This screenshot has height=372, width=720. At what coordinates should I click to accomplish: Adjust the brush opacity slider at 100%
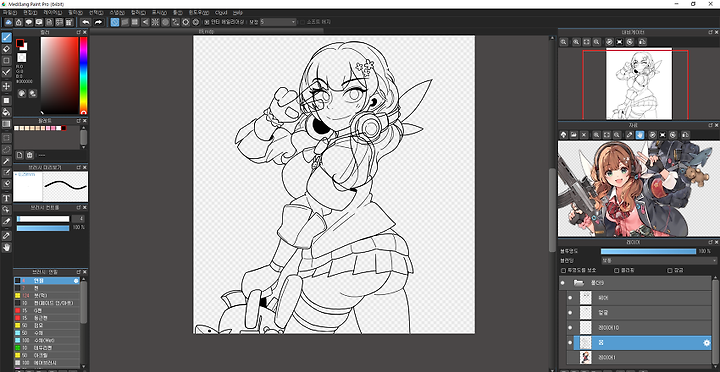(x=43, y=228)
